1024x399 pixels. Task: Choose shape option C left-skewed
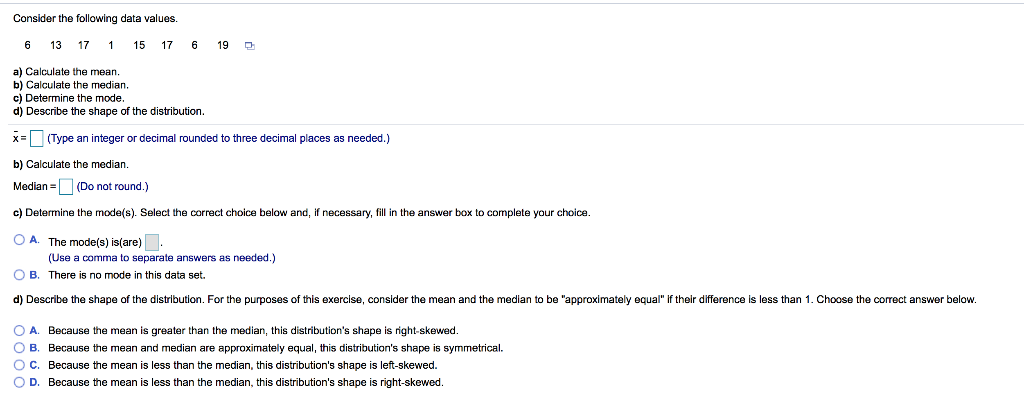[20, 364]
